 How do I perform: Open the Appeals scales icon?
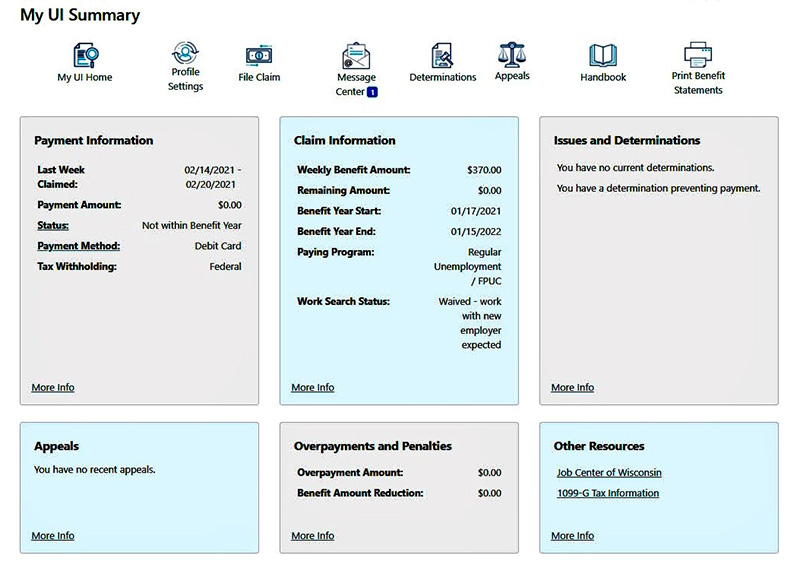(512, 54)
